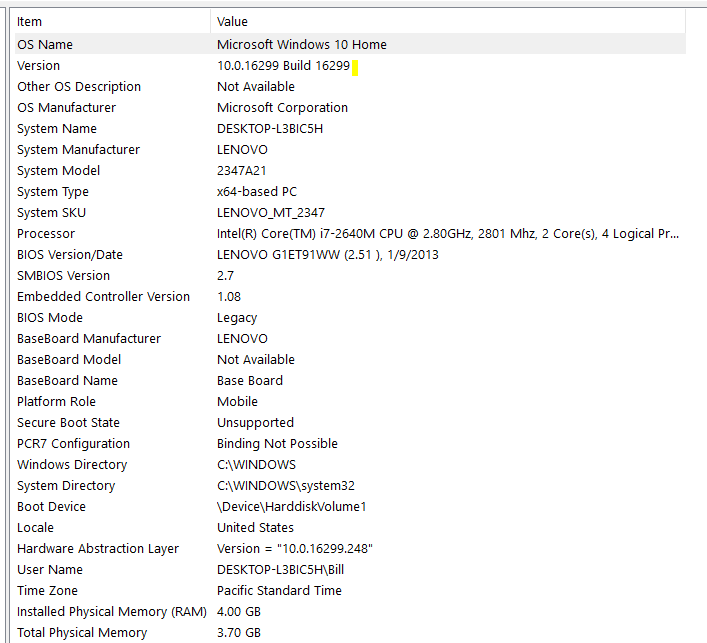Click the Binding Not Possible value
707x643 pixels.
click(x=277, y=444)
